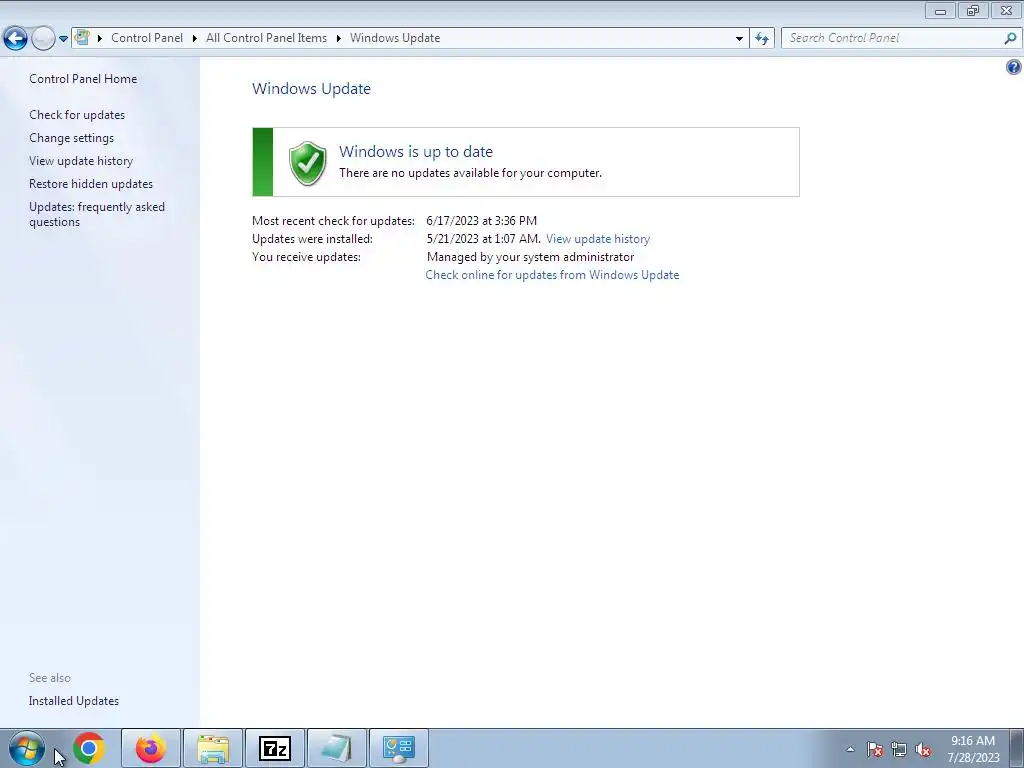Open the Windows Start menu
Viewport: 1024px width, 768px height.
(27, 748)
